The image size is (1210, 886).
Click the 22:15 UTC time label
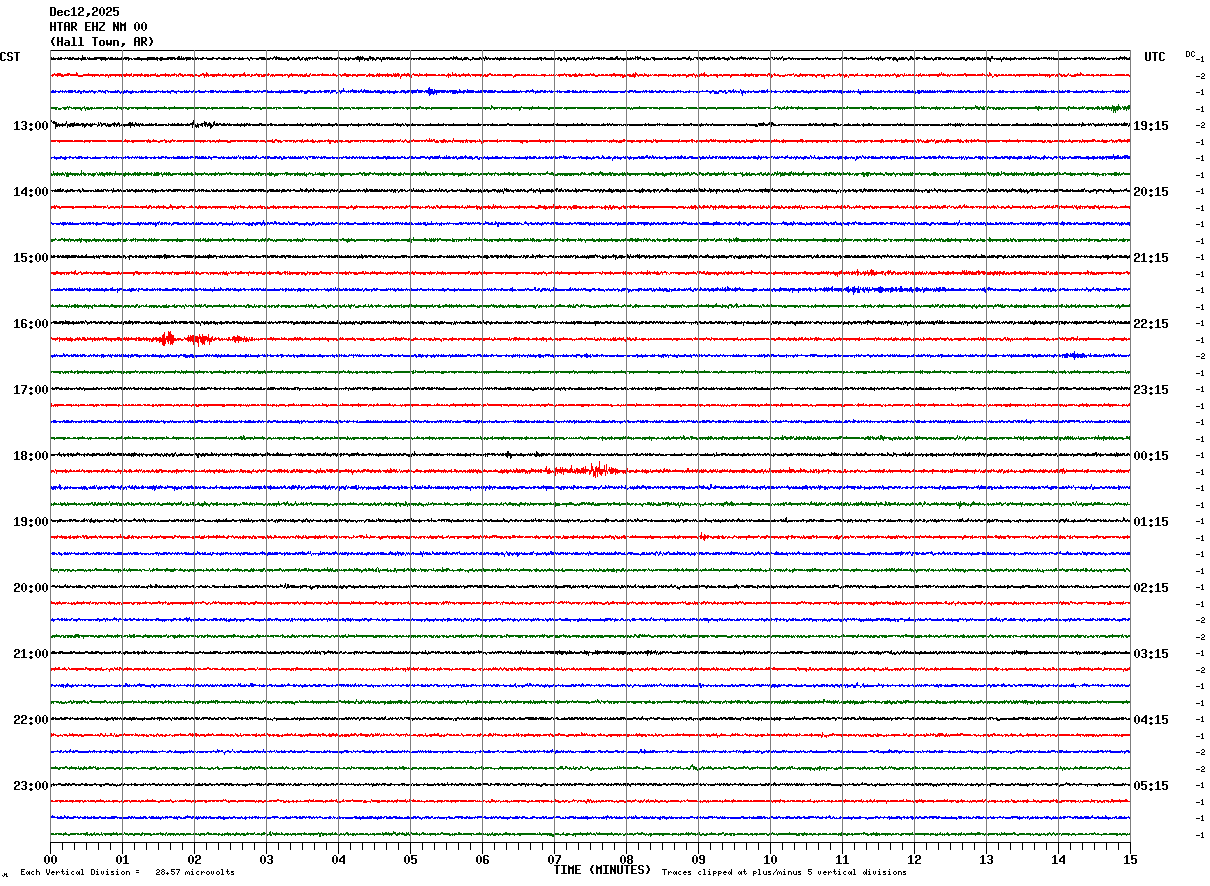point(1151,324)
